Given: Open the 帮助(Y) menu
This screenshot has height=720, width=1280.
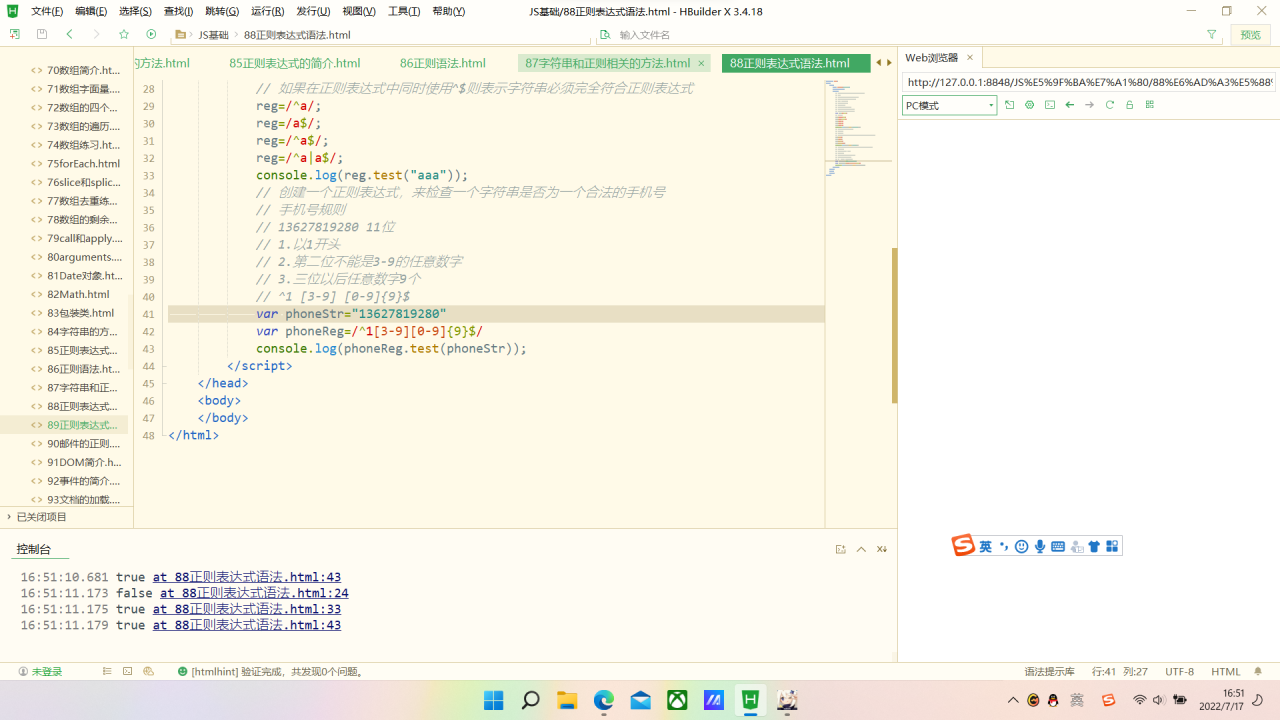Looking at the screenshot, I should pyautogui.click(x=449, y=11).
